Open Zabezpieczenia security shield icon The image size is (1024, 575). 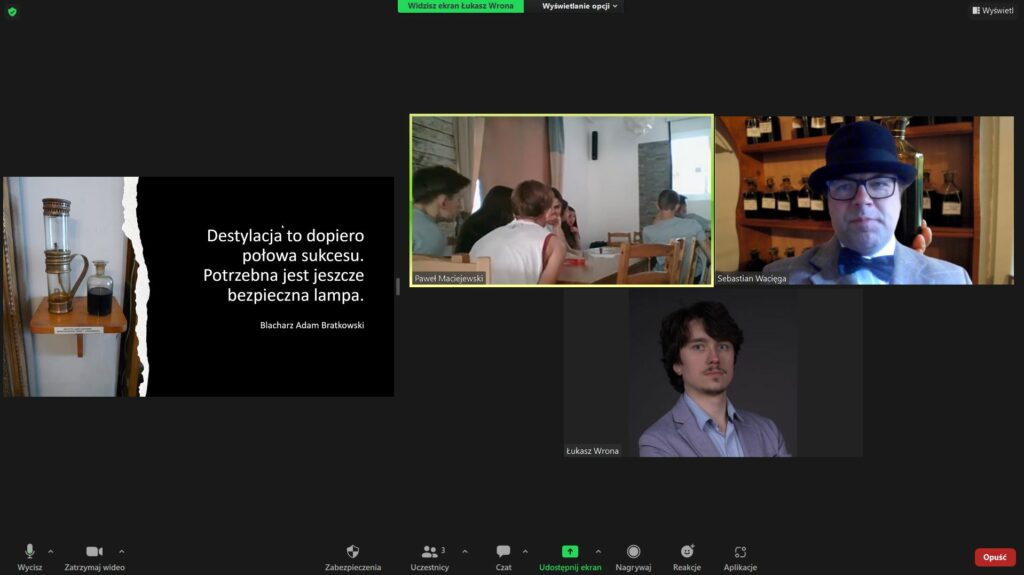353,552
